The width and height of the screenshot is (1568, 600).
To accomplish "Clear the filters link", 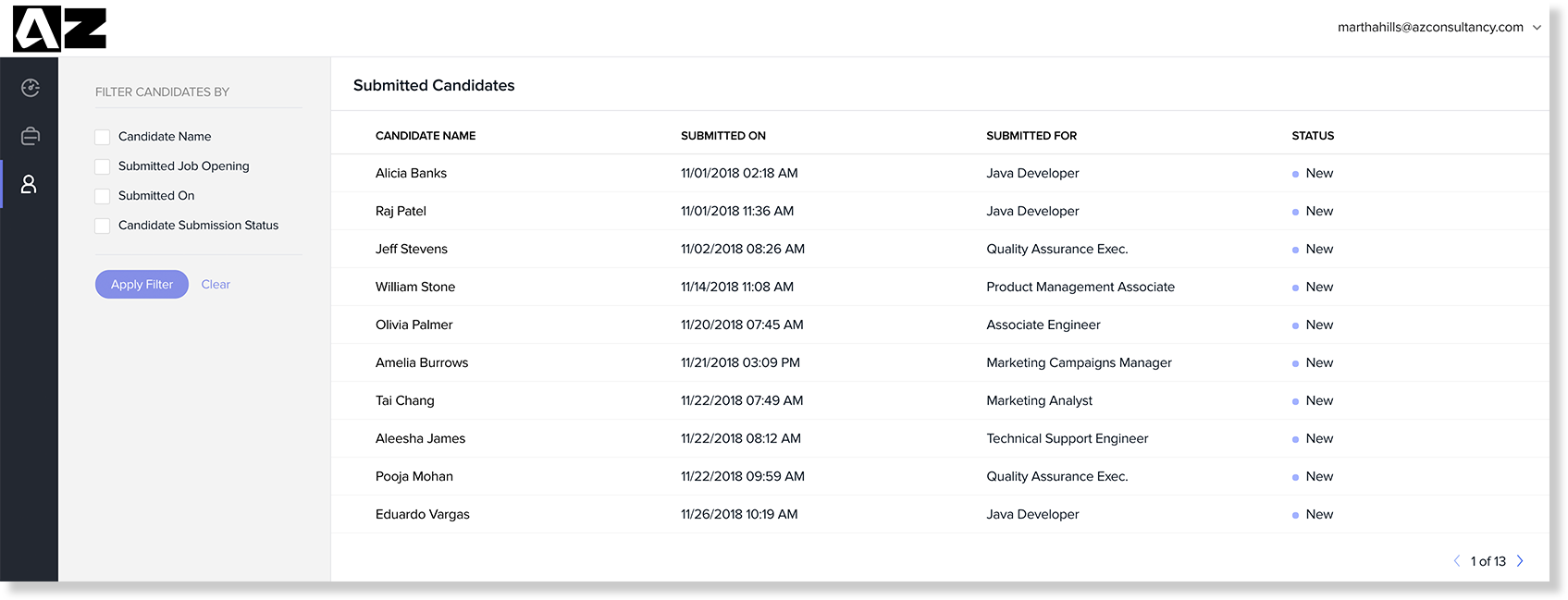I will [216, 285].
